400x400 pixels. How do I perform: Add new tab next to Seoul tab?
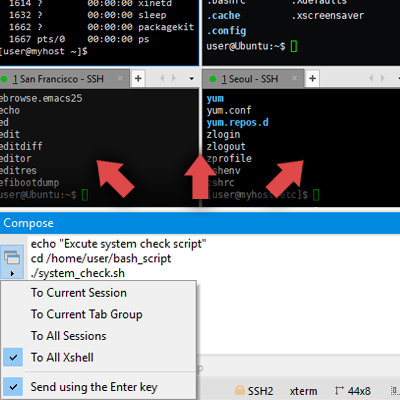pyautogui.click(x=312, y=79)
